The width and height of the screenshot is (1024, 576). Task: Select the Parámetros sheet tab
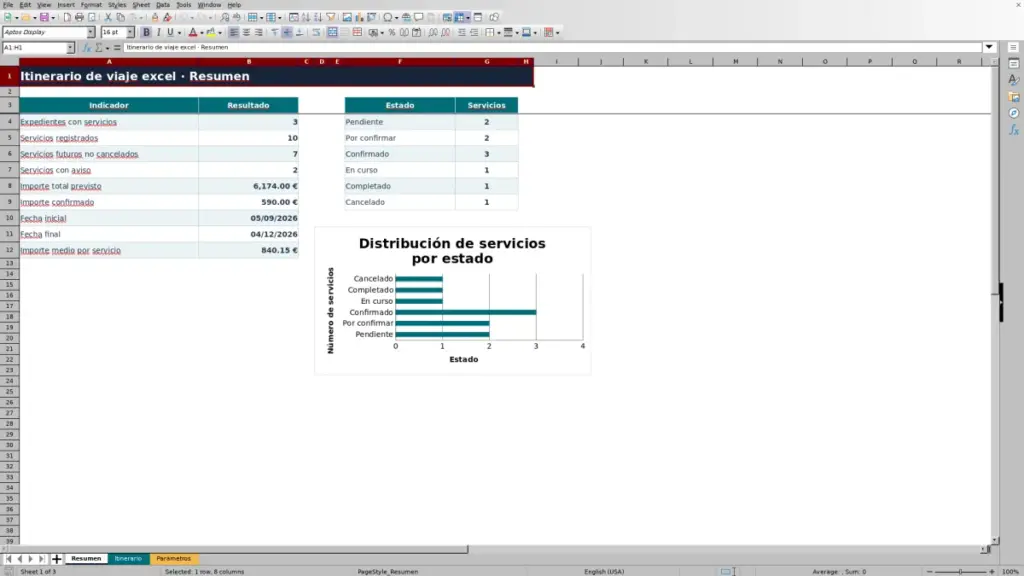coord(173,558)
